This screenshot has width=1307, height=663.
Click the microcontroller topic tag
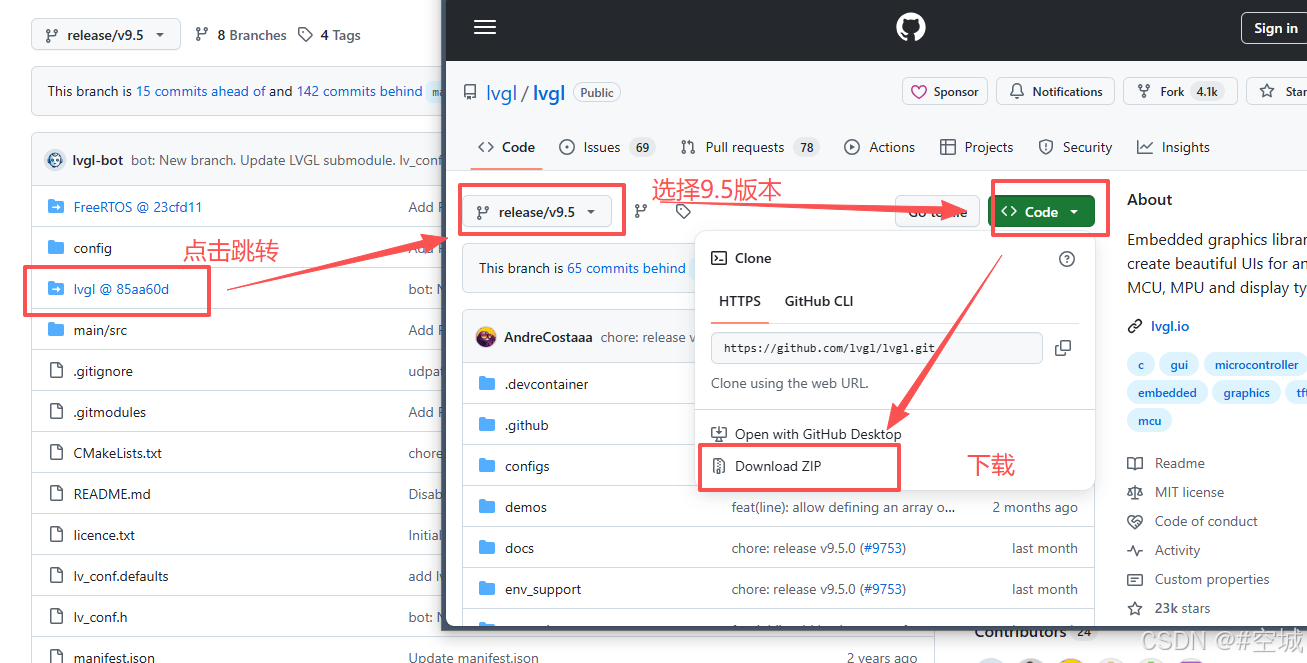1256,365
